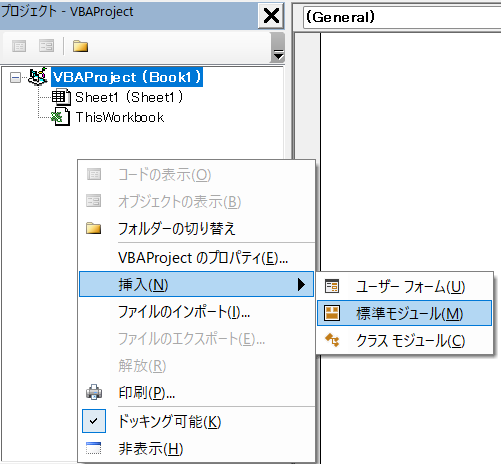Image resolution: width=501 pixels, height=464 pixels.
Task: Click the folder icon beside フォルダーの切り替え
Action: [x=94, y=228]
